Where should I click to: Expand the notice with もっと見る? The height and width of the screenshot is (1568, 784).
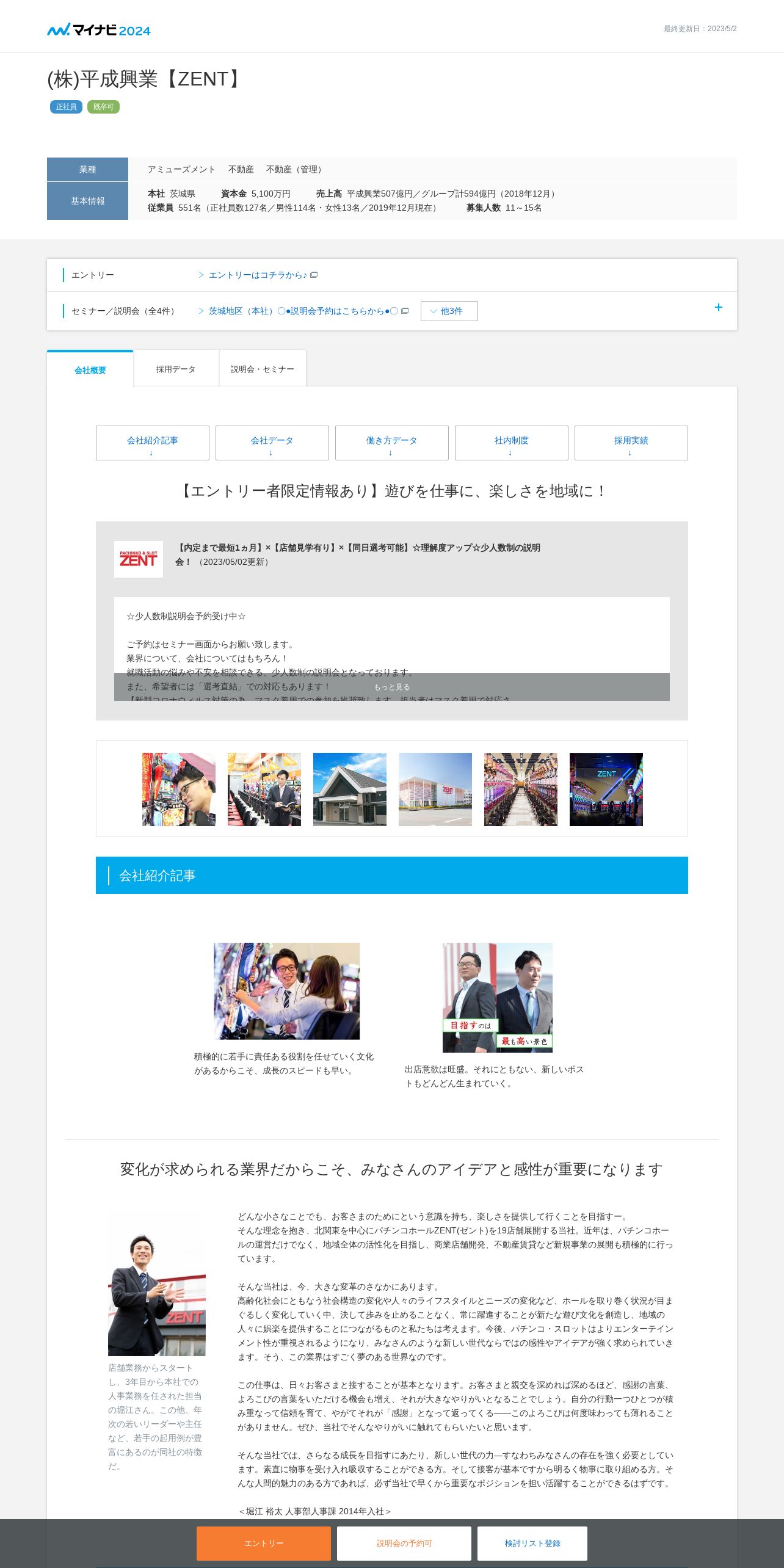392,687
